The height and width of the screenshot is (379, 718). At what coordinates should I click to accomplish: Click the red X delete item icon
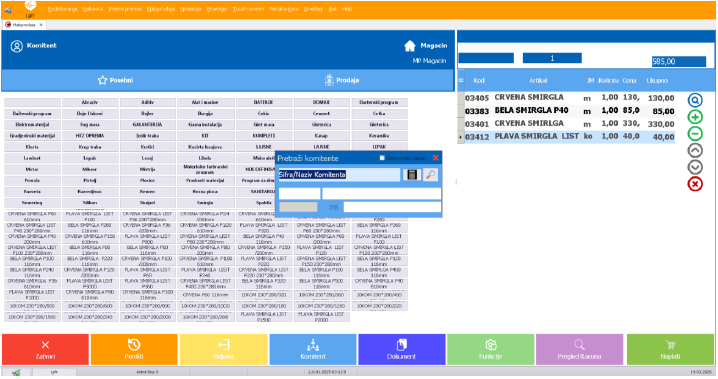coord(695,184)
